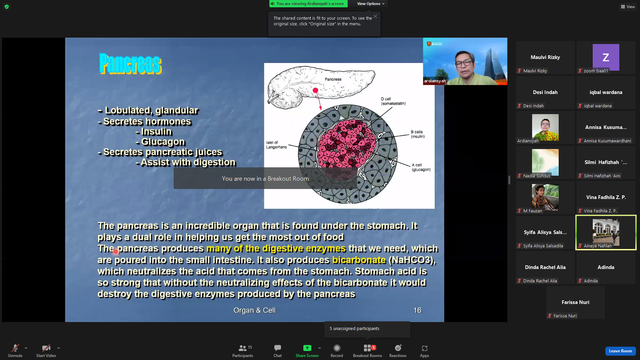The width and height of the screenshot is (640, 360).
Task: Click the Record button
Action: coord(337,350)
